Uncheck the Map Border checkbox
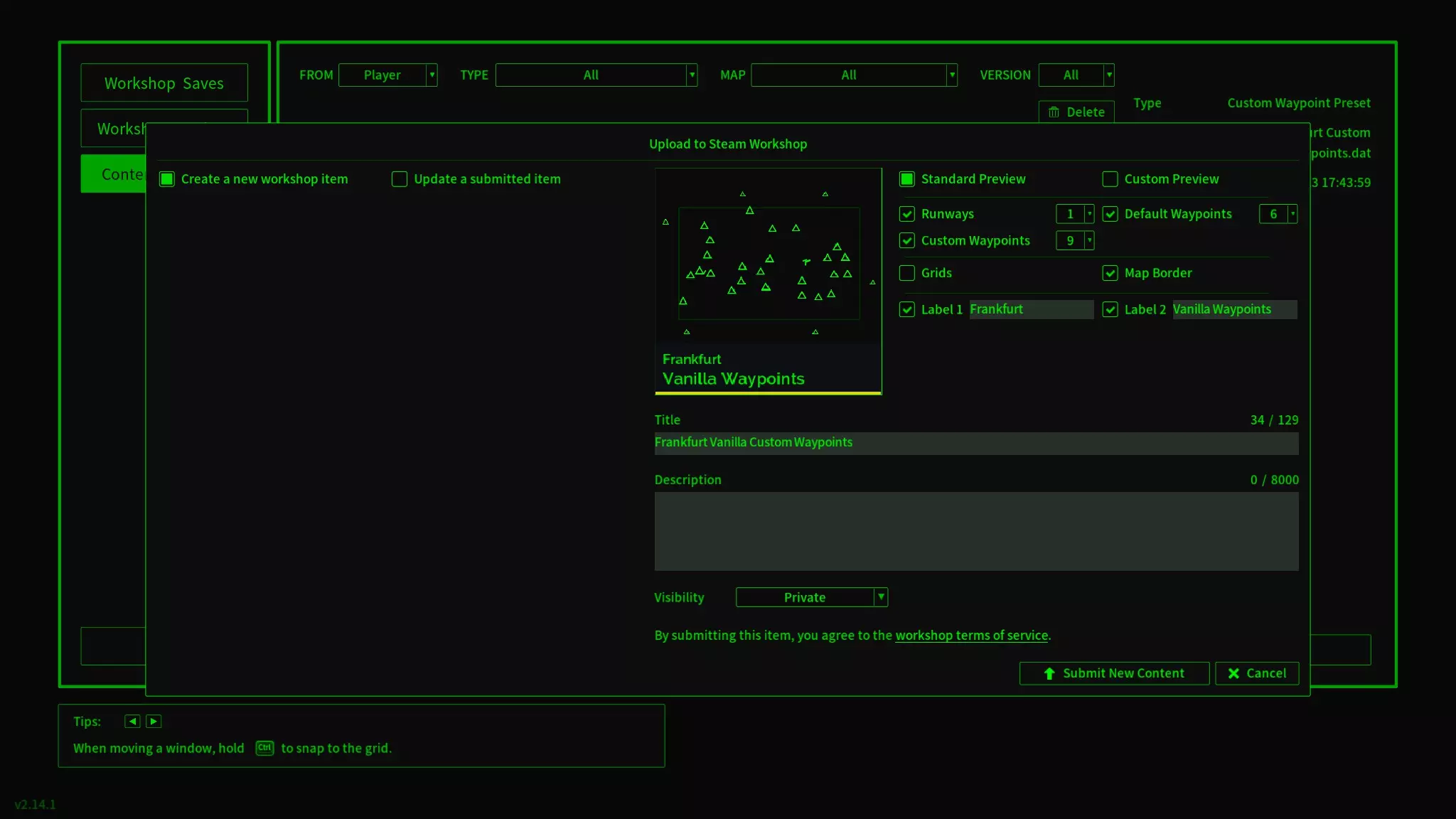The width and height of the screenshot is (1456, 819). (1110, 273)
